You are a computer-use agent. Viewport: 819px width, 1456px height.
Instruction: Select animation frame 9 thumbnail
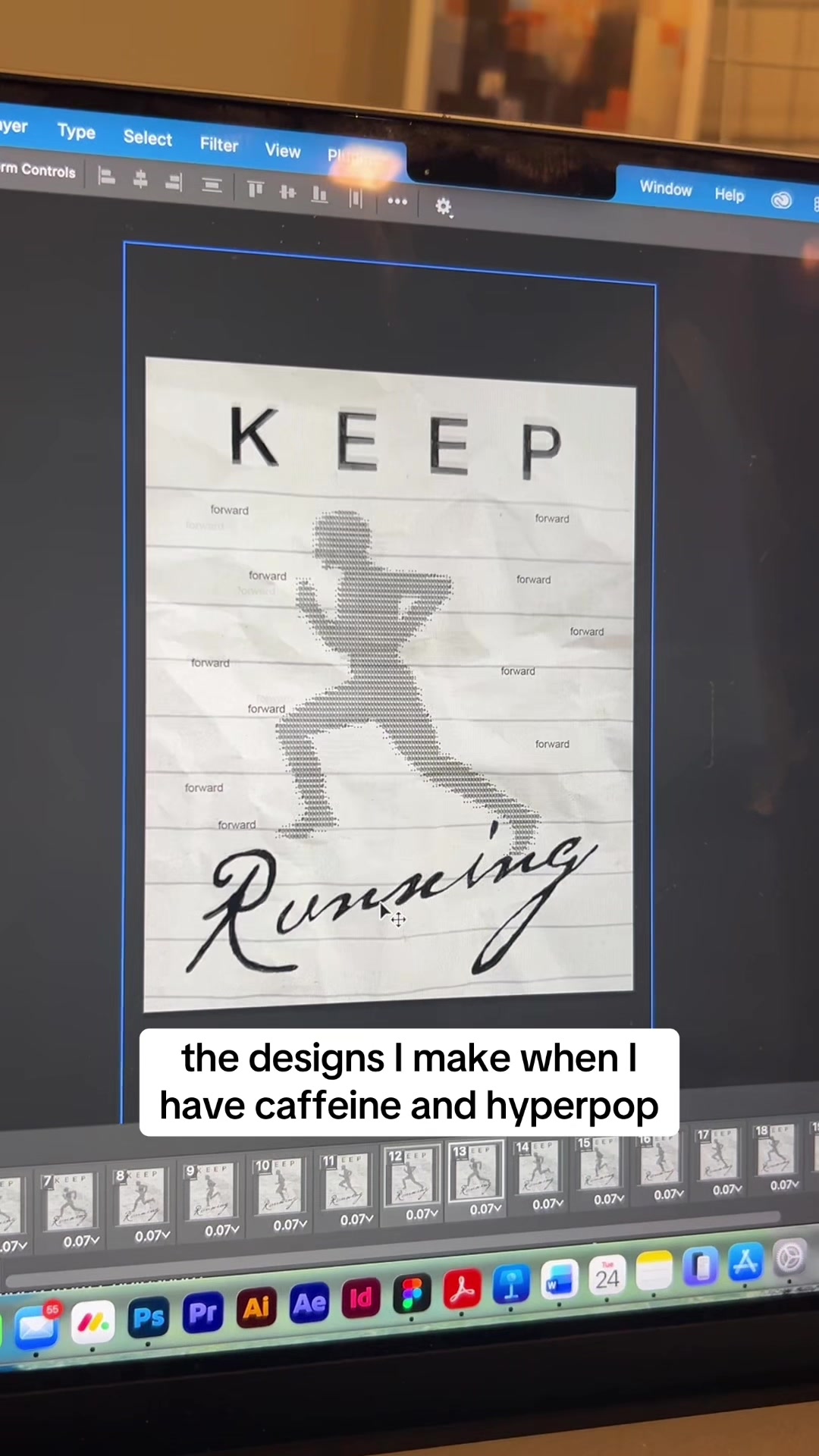pos(212,1191)
